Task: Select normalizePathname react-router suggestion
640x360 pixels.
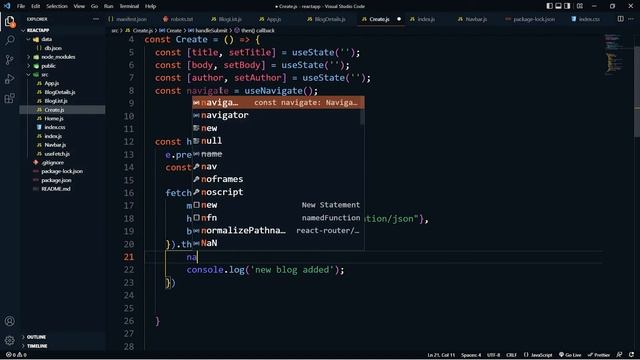Action: pyautogui.click(x=278, y=230)
